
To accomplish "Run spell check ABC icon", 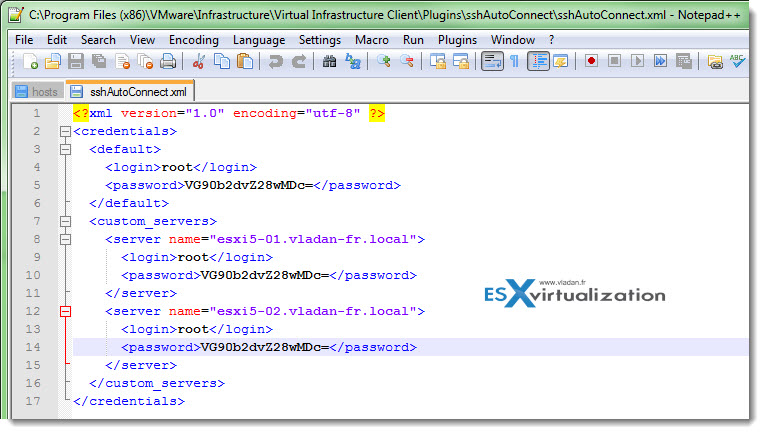I will 737,61.
